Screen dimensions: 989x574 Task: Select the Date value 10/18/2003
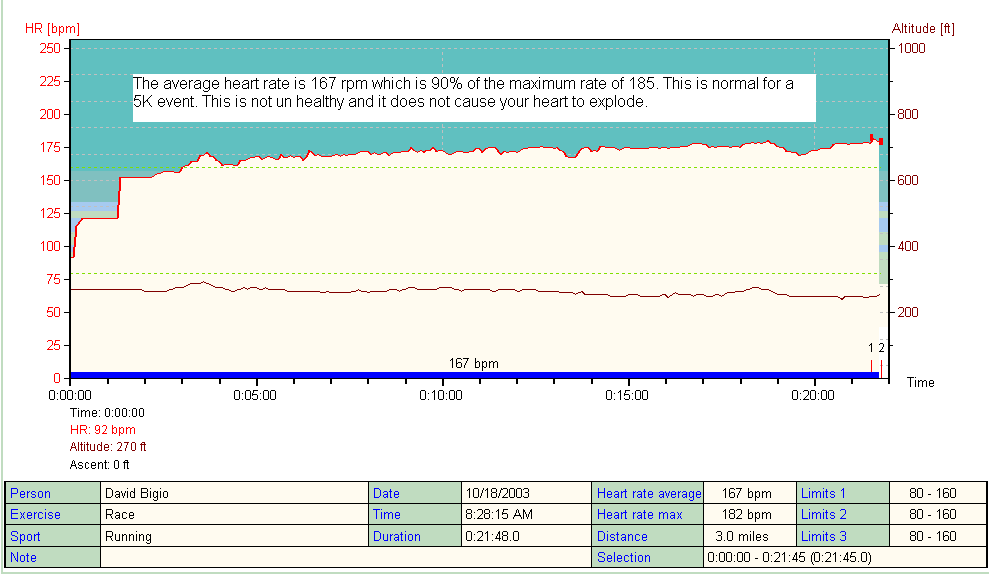tap(526, 493)
